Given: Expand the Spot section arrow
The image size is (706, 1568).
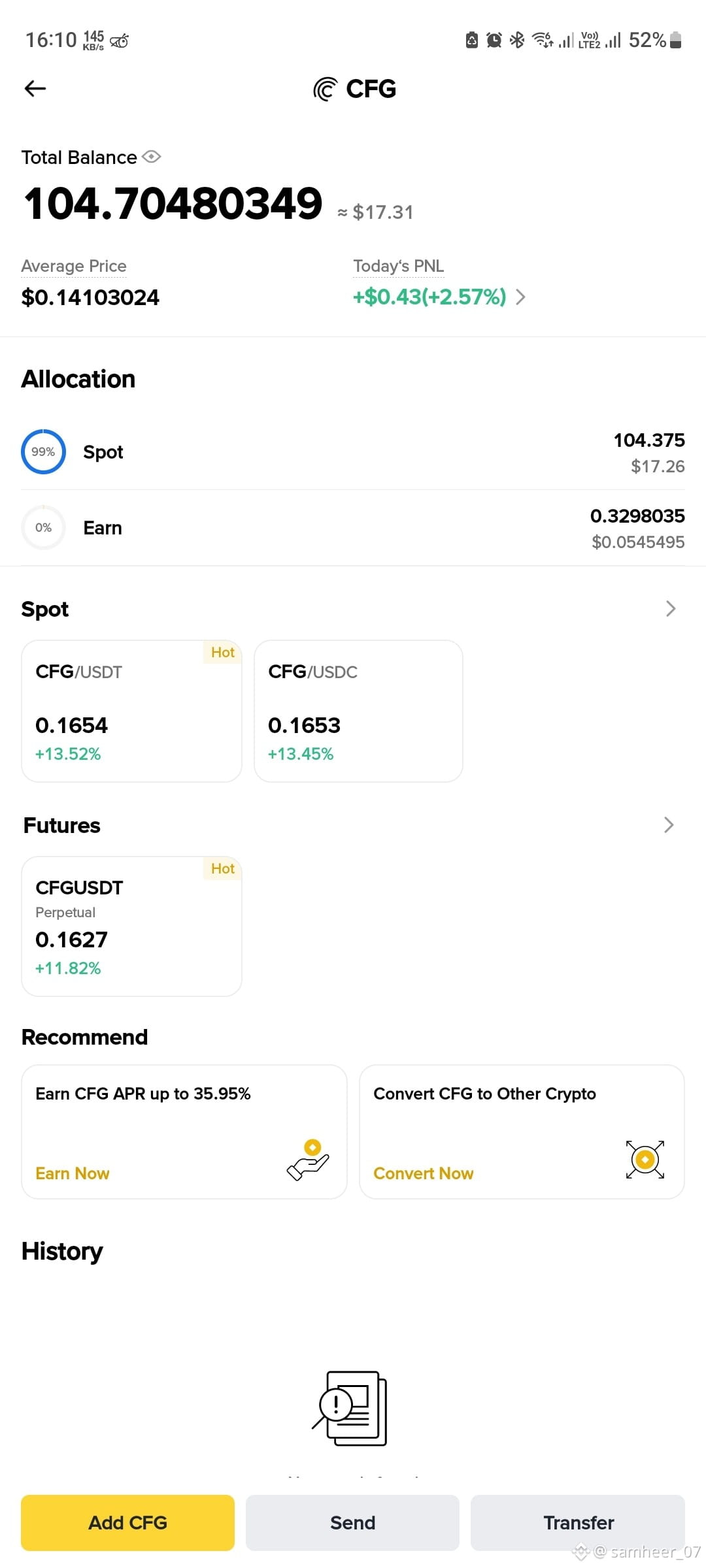Looking at the screenshot, I should [670, 609].
